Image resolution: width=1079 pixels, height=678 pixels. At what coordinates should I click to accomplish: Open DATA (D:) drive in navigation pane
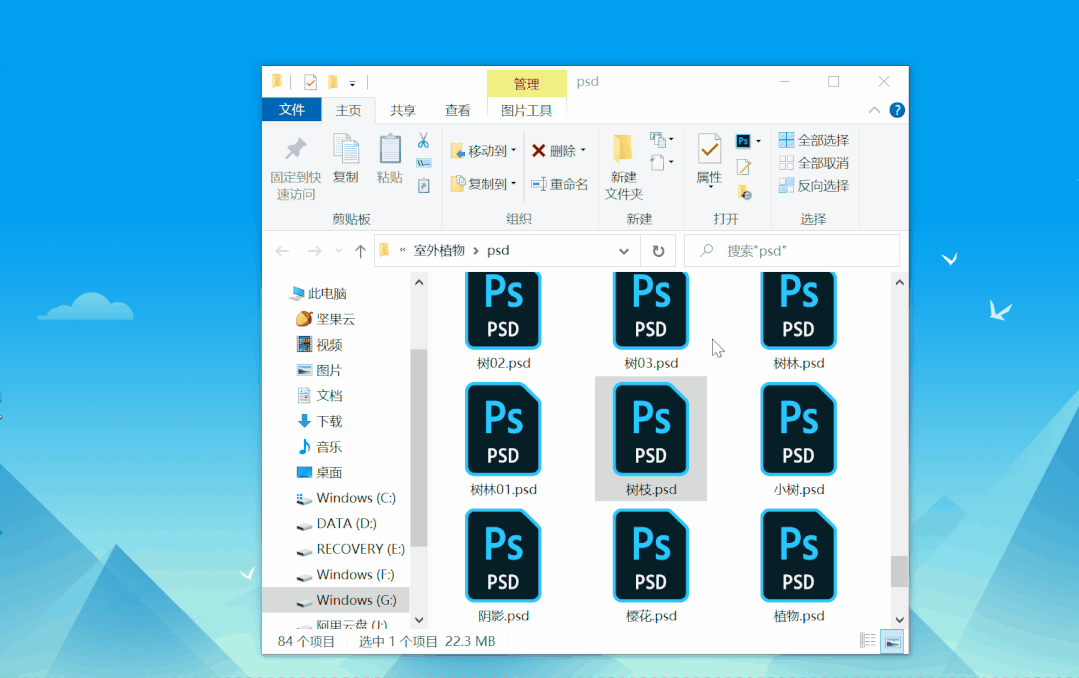click(337, 524)
